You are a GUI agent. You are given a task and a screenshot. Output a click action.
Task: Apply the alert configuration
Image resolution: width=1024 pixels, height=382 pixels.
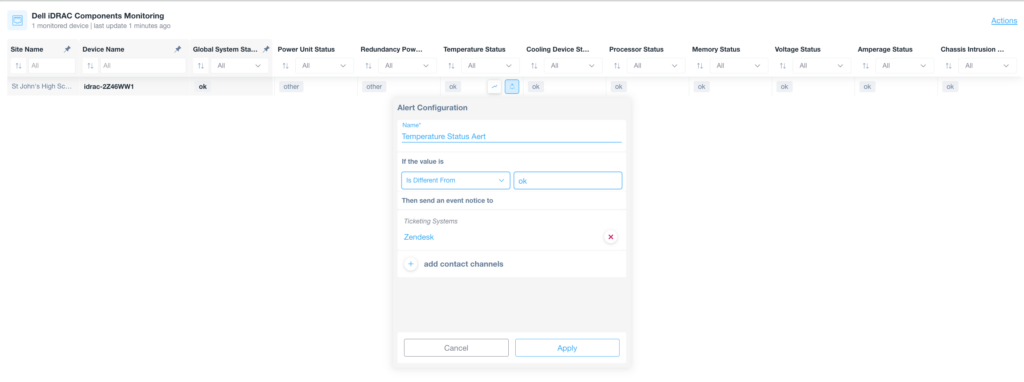click(x=567, y=348)
